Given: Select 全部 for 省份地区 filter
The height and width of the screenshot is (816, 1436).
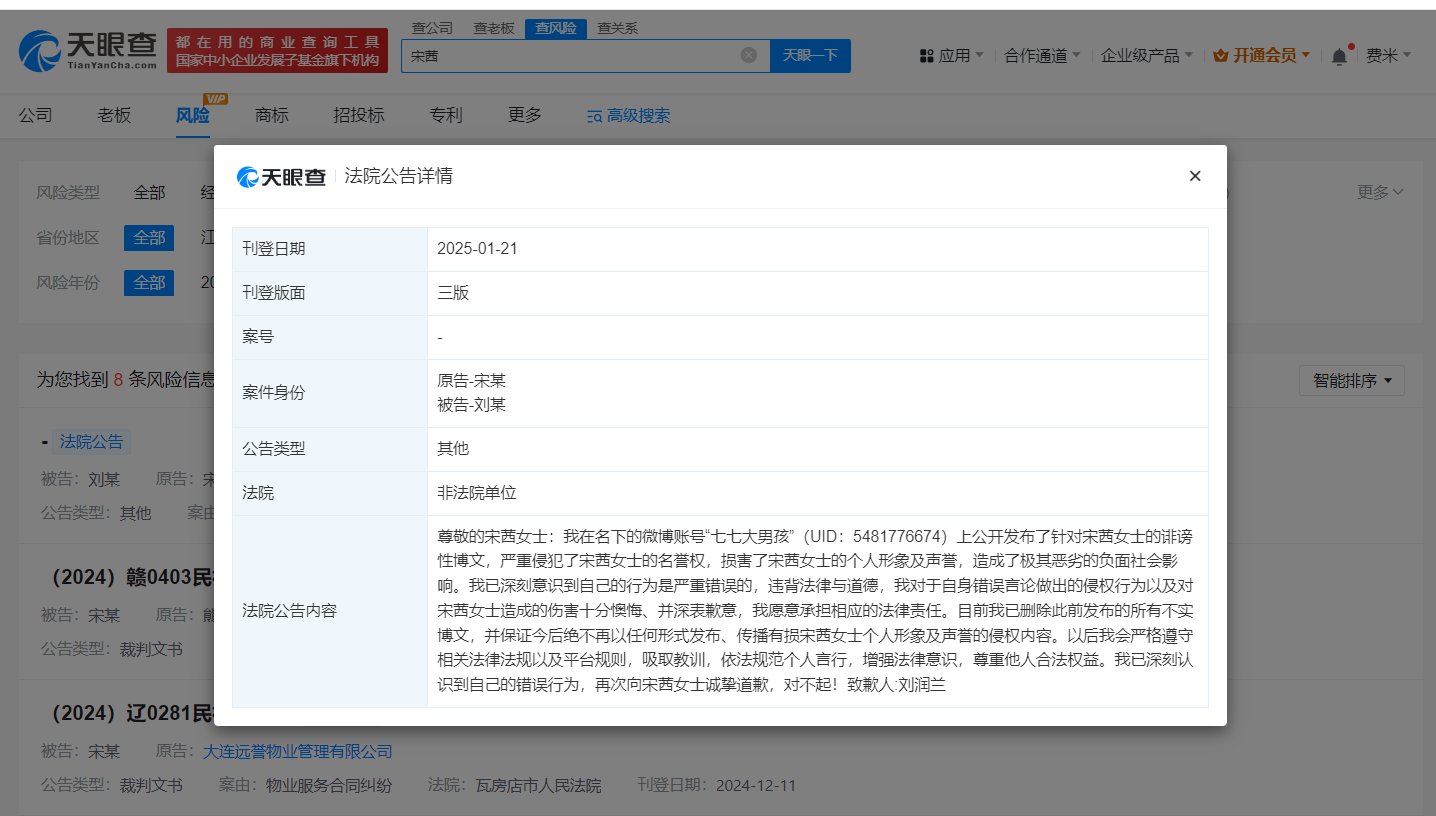Looking at the screenshot, I should [148, 237].
